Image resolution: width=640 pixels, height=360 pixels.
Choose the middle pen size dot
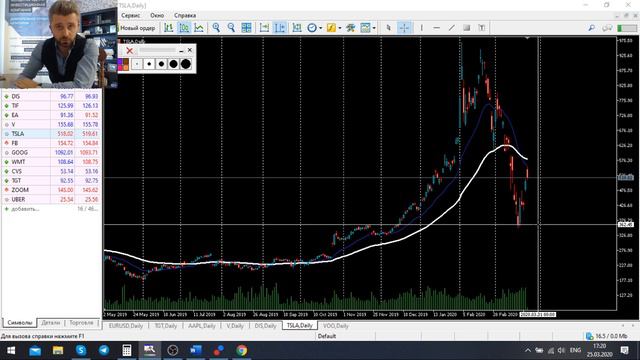pos(161,64)
